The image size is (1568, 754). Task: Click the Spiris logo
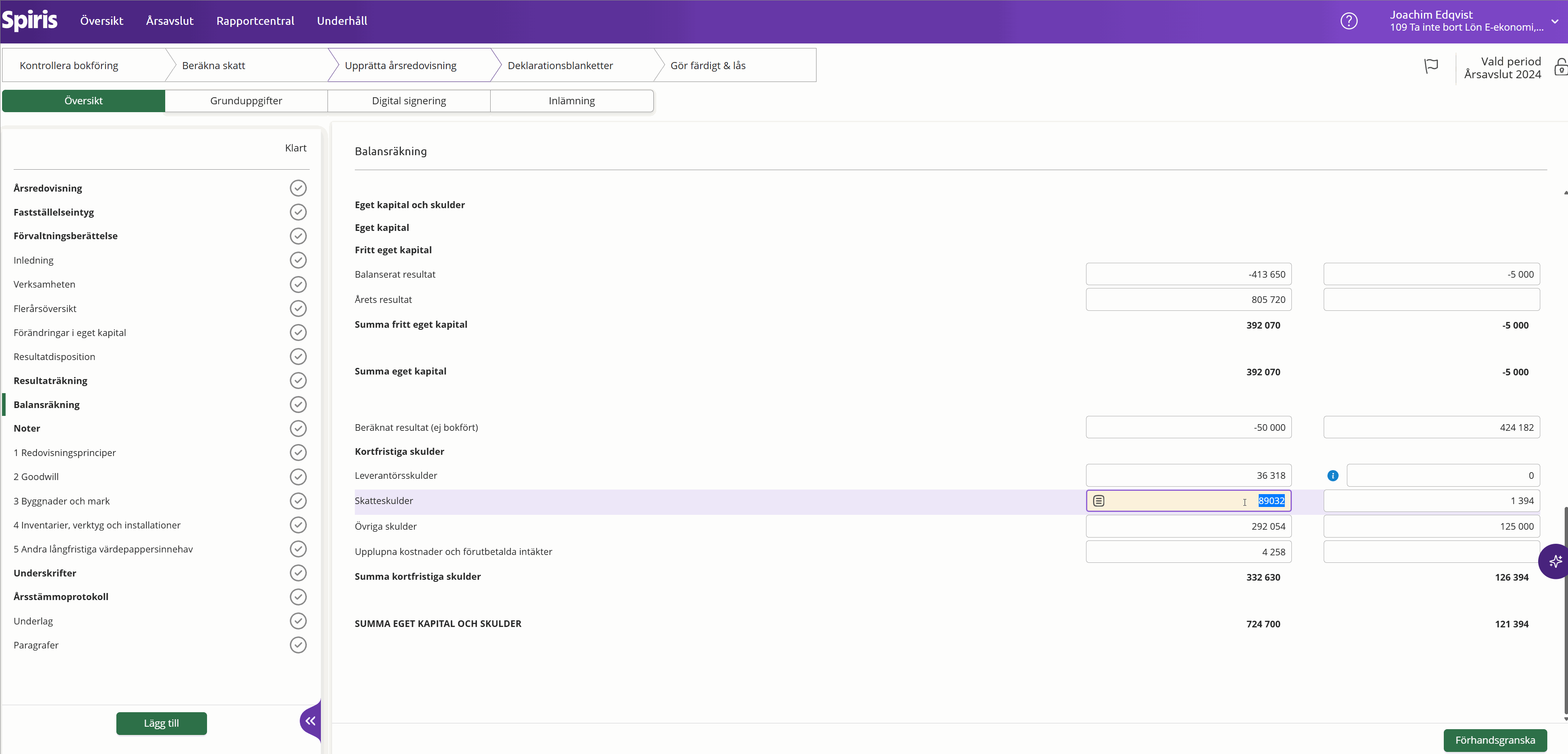(29, 21)
